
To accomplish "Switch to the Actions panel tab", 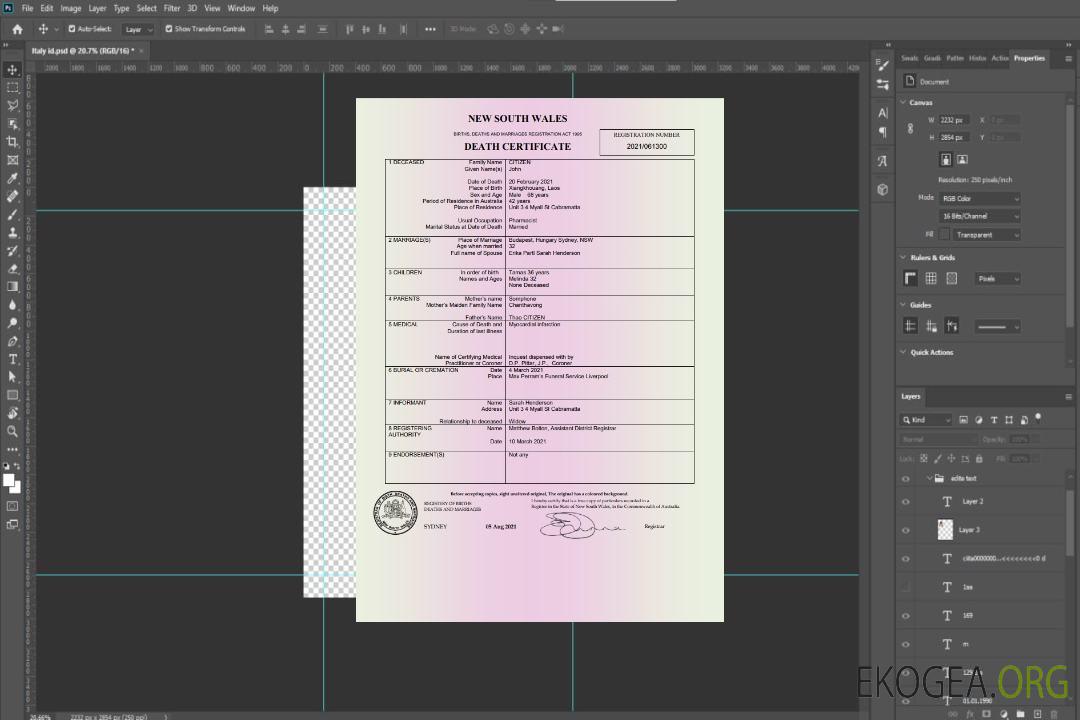I will [999, 59].
